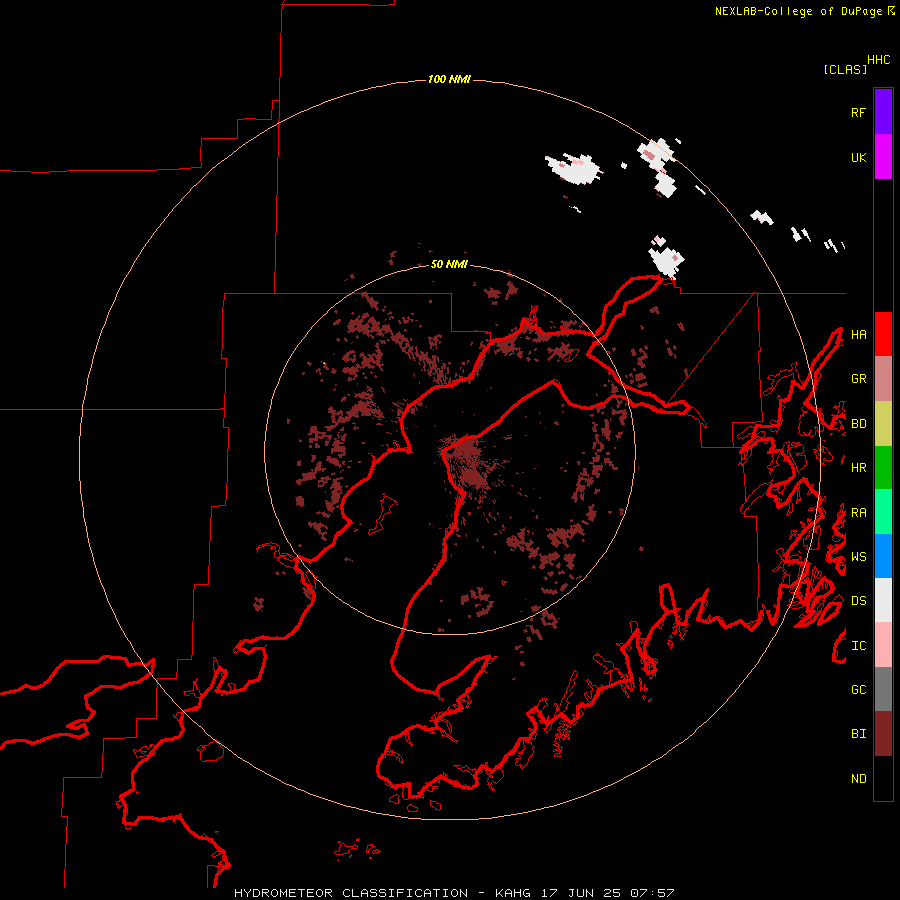Viewport: 900px width, 900px height.
Task: Click the ND legend label
Action: click(858, 779)
